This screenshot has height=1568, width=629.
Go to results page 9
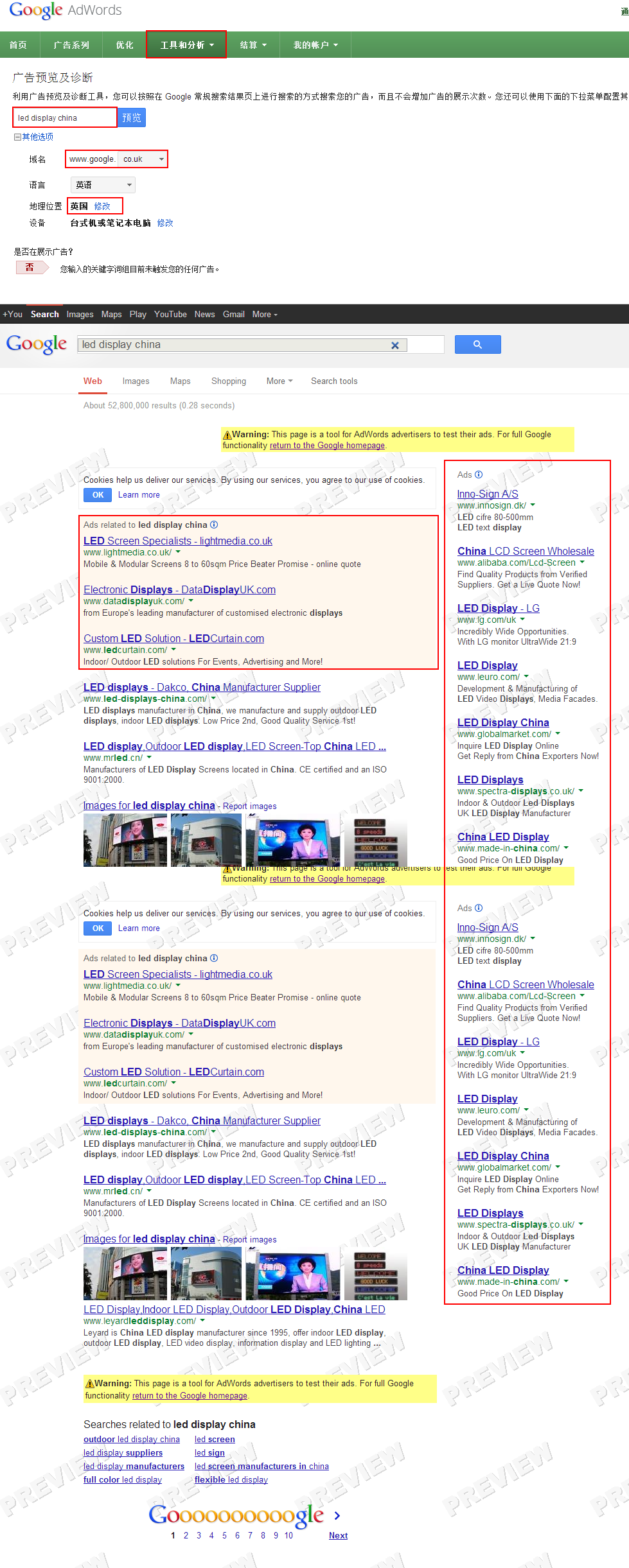(276, 1535)
